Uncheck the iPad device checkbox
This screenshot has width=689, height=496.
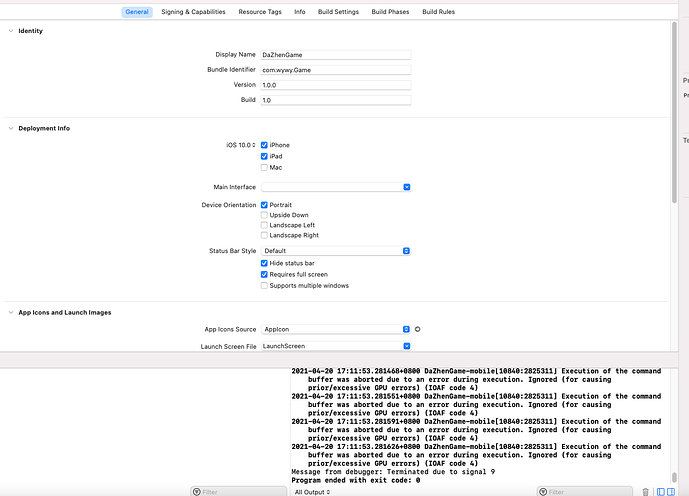click(x=264, y=156)
